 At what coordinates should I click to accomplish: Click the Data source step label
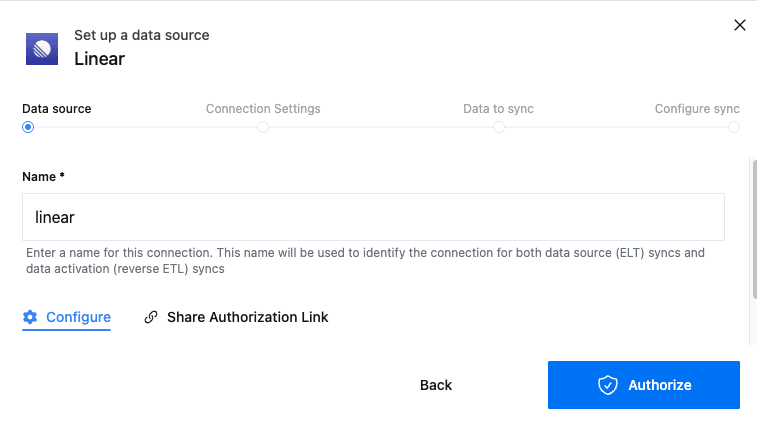tap(56, 109)
